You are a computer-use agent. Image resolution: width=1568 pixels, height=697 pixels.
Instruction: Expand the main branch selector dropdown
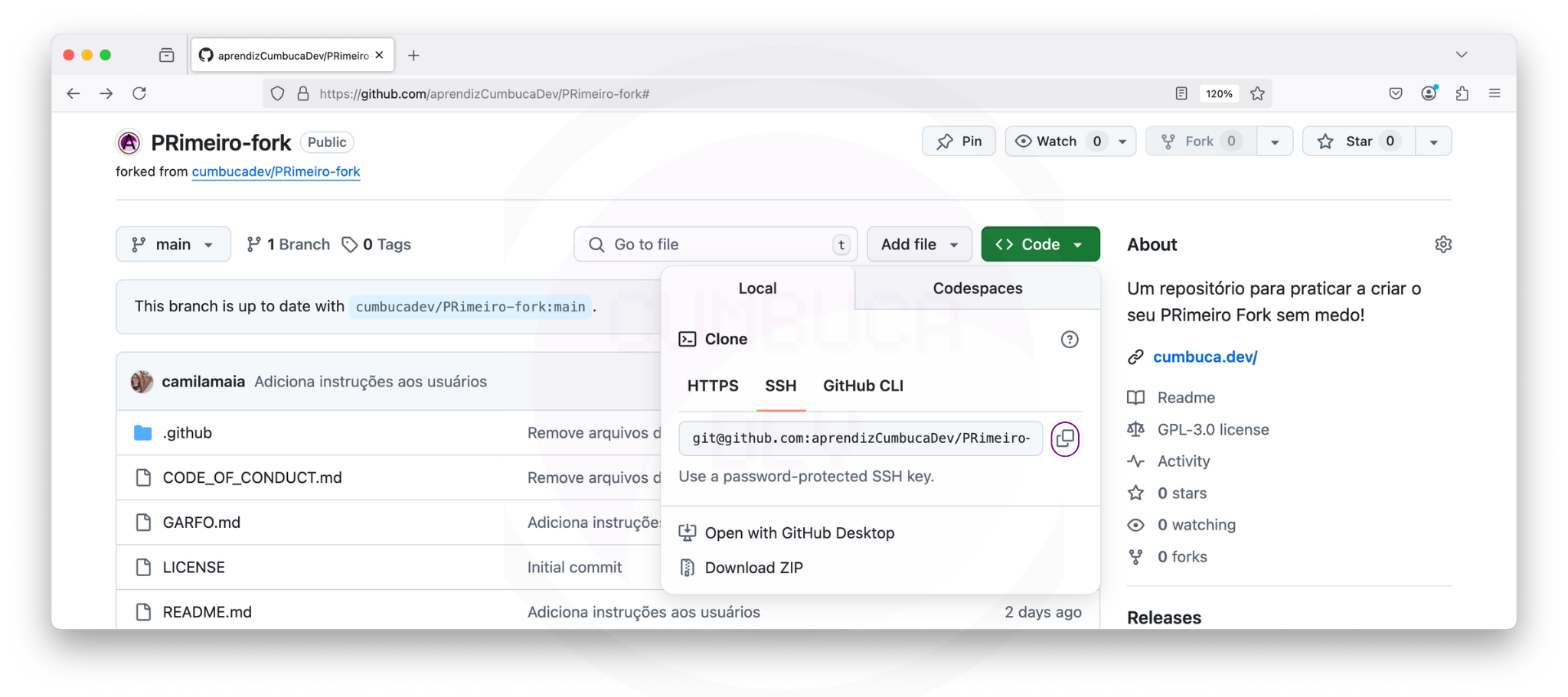click(173, 245)
